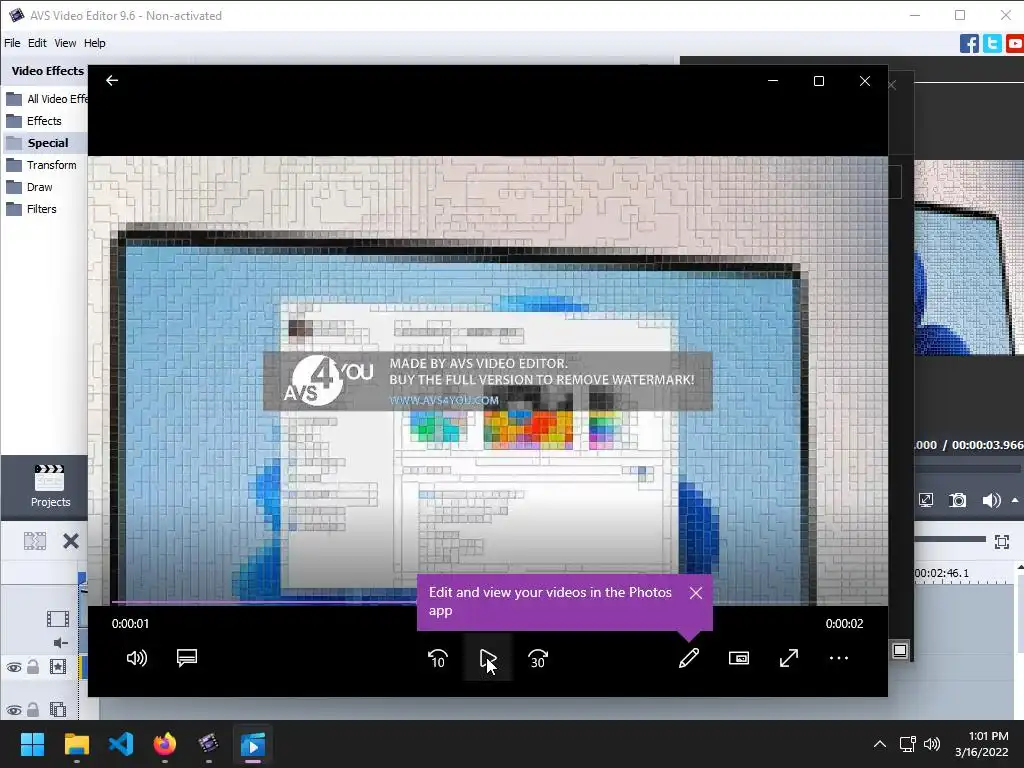Mute the video player volume icon

(136, 658)
